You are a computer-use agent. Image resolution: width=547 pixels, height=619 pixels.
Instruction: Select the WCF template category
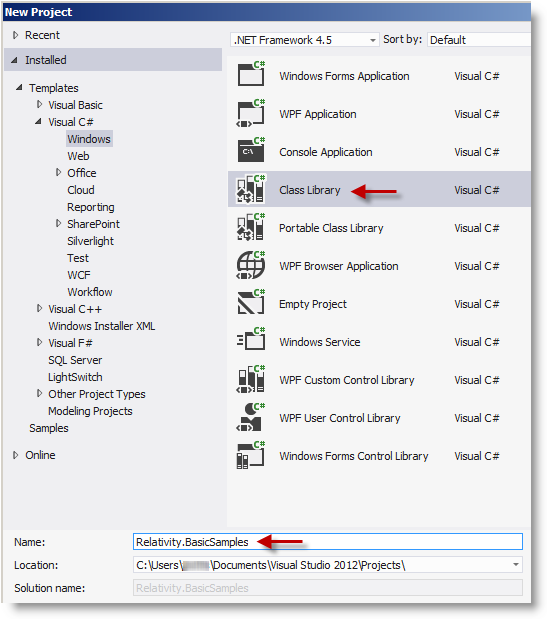79,275
